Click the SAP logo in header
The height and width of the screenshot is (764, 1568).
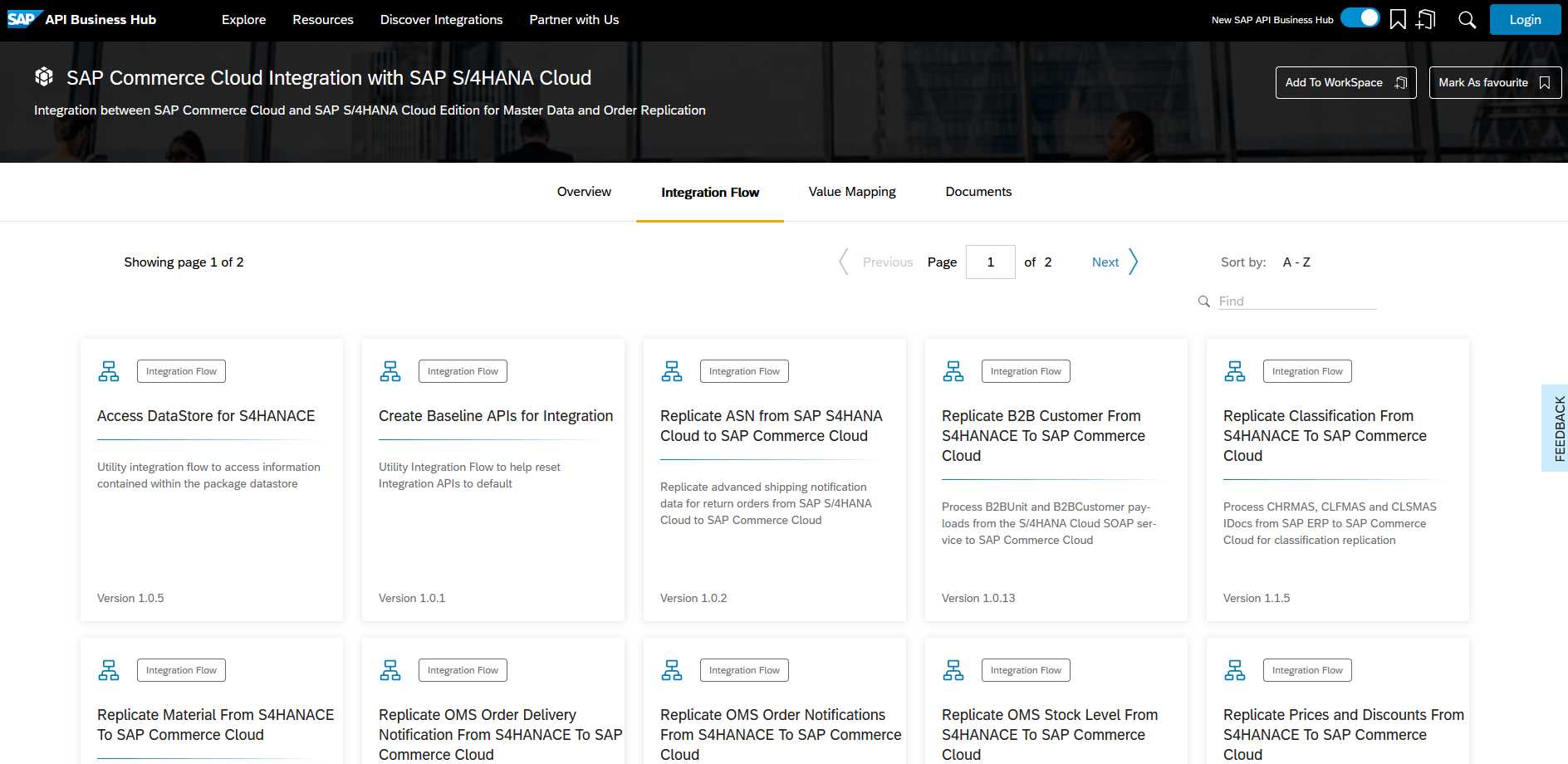coord(24,19)
